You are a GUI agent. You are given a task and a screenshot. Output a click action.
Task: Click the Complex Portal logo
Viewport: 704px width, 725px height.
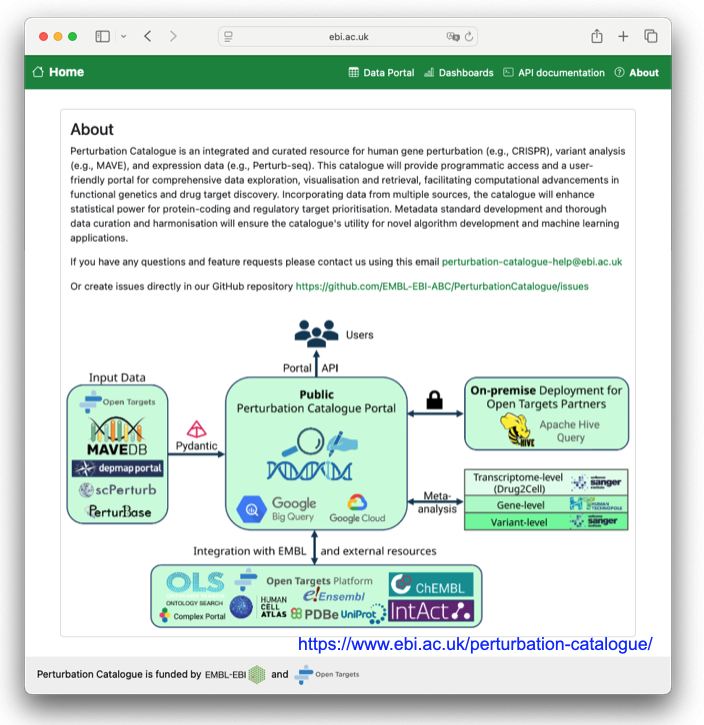pyautogui.click(x=192, y=616)
